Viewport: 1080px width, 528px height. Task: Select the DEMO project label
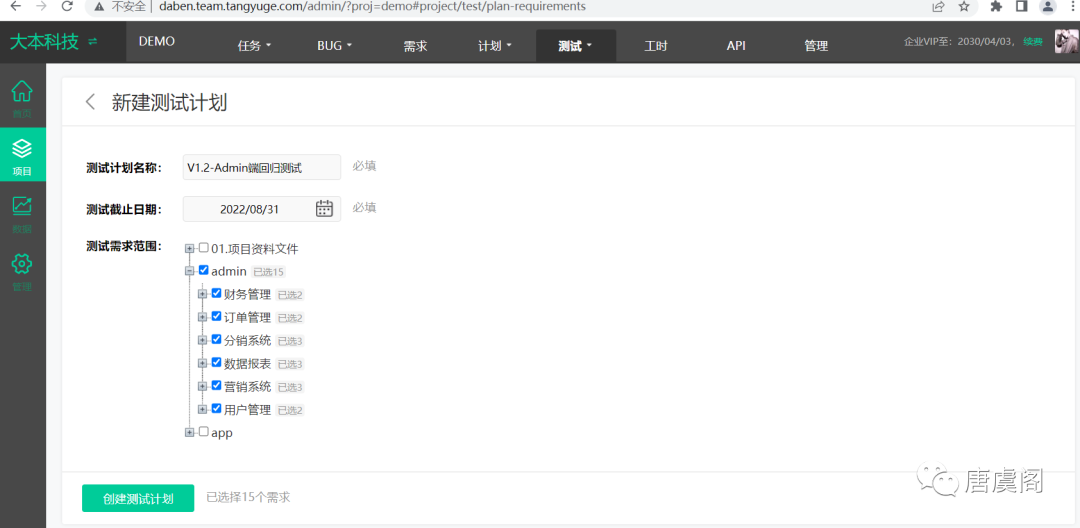point(157,41)
